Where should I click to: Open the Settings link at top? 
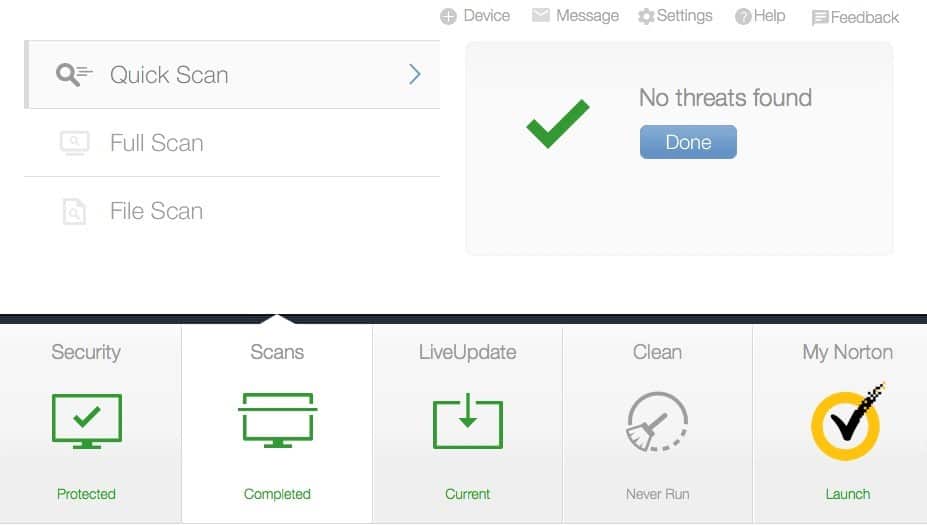coord(685,16)
